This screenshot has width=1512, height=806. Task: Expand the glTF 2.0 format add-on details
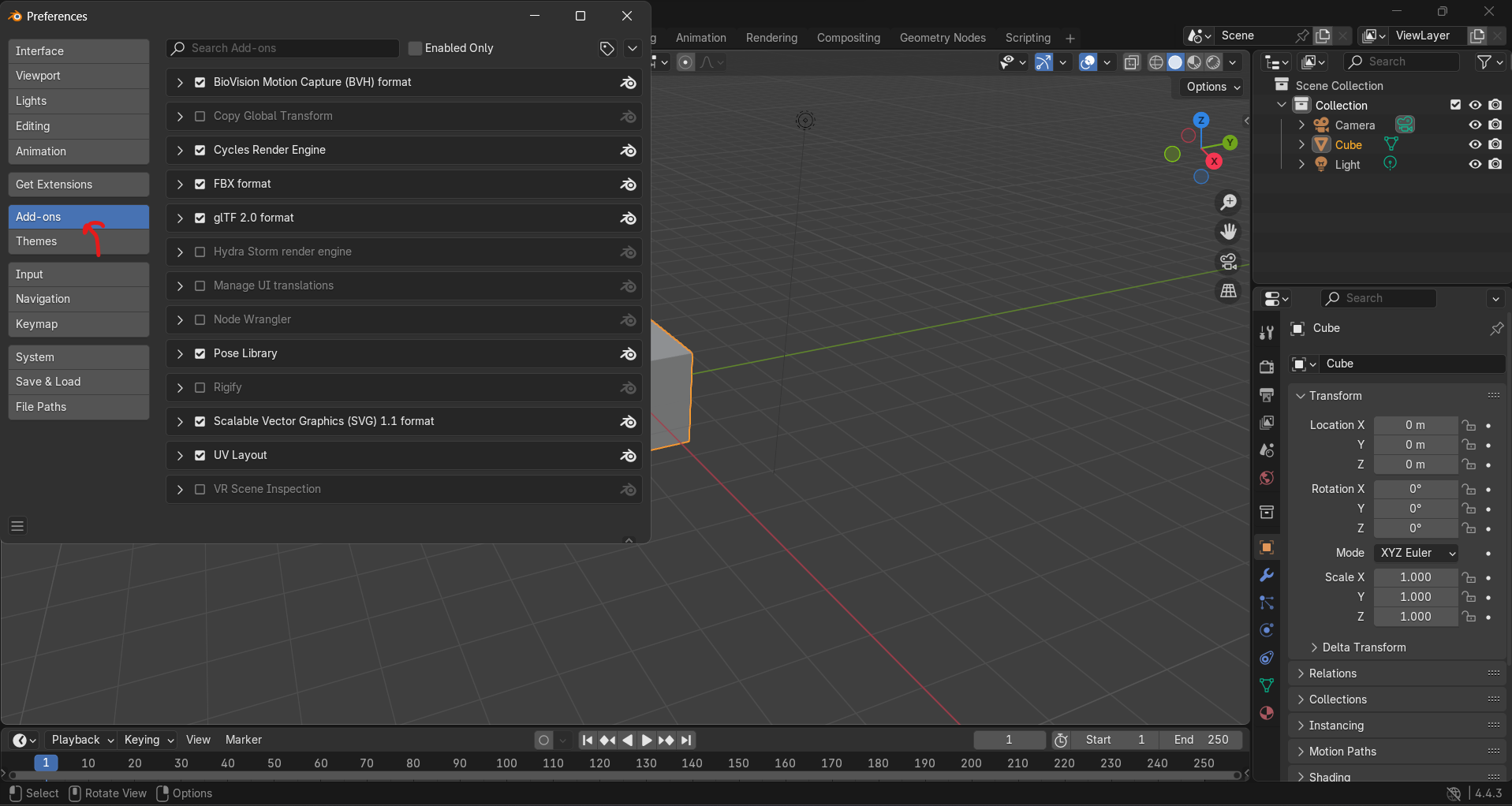click(x=180, y=218)
